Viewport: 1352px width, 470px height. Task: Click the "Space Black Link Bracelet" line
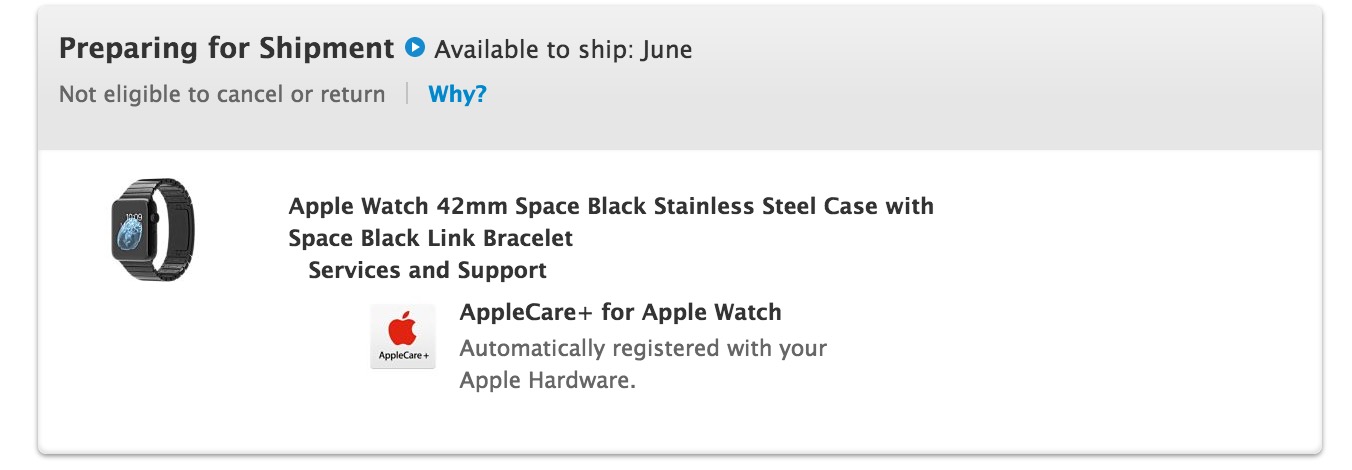point(431,239)
